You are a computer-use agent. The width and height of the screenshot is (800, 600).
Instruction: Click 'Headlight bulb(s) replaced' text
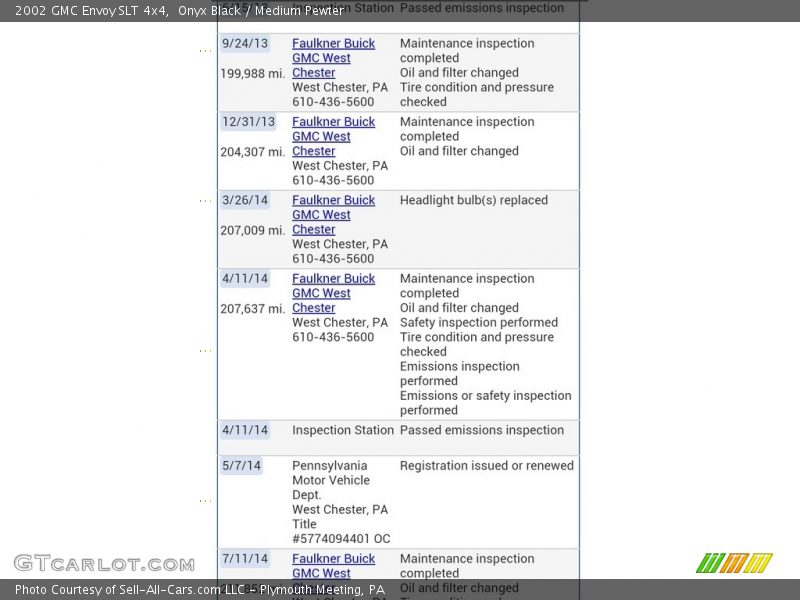[x=473, y=200]
